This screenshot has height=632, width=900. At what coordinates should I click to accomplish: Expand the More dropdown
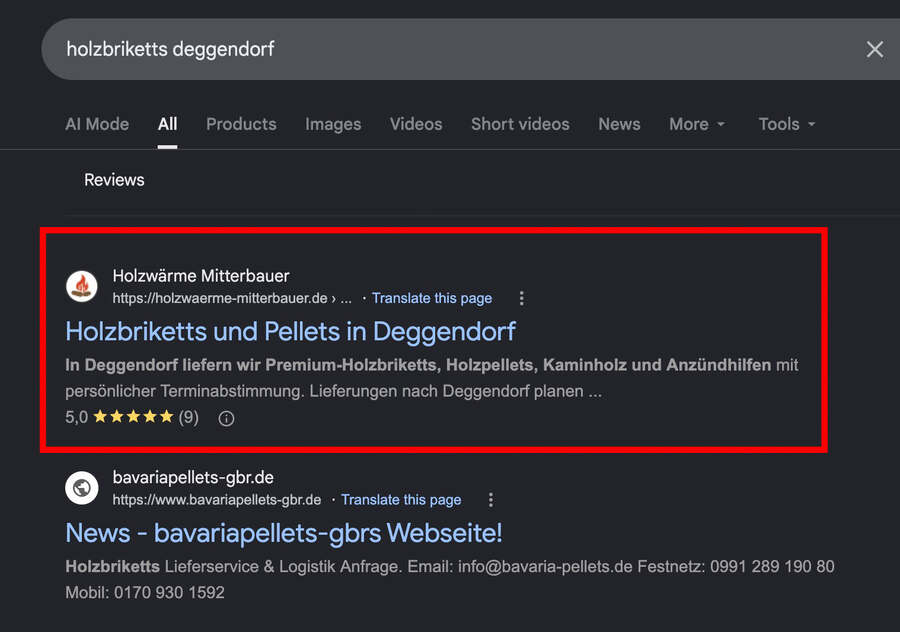click(x=697, y=124)
